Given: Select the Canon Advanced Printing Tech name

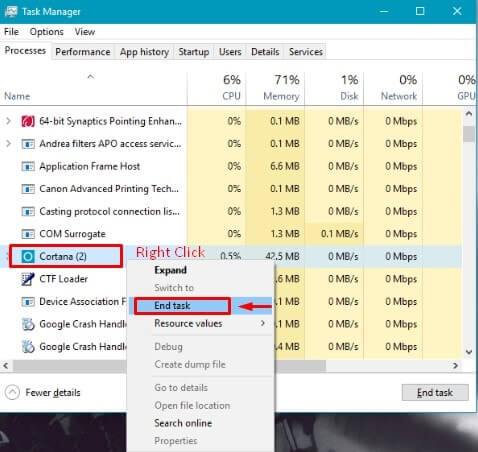Looking at the screenshot, I should (x=109, y=189).
